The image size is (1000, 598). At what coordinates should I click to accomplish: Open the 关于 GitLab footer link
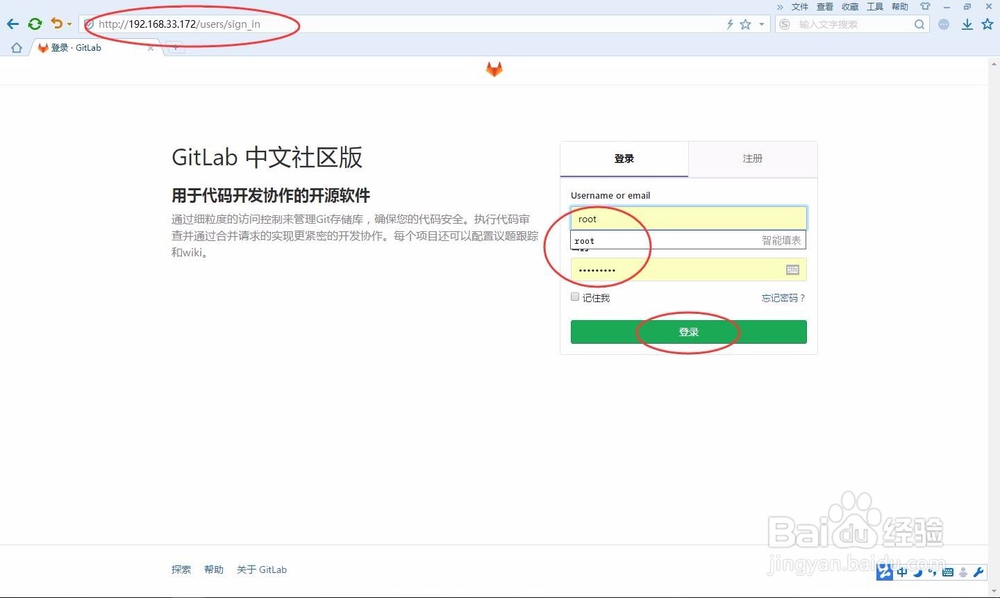pyautogui.click(x=261, y=570)
